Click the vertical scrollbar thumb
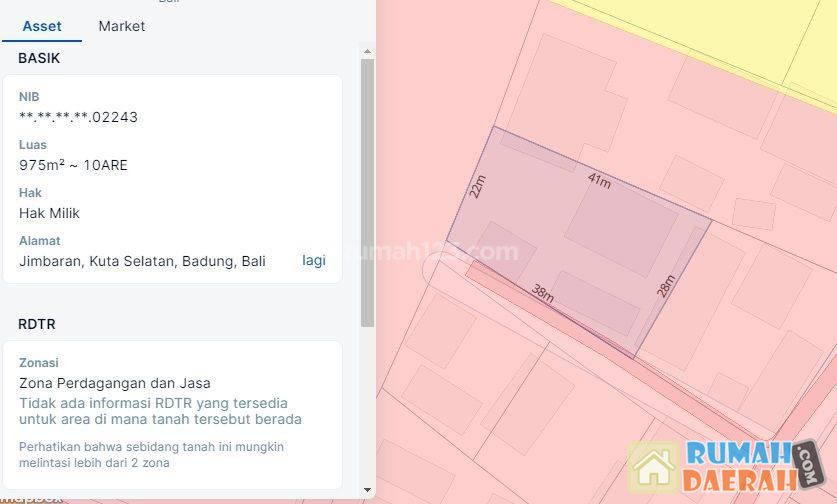 (367, 192)
